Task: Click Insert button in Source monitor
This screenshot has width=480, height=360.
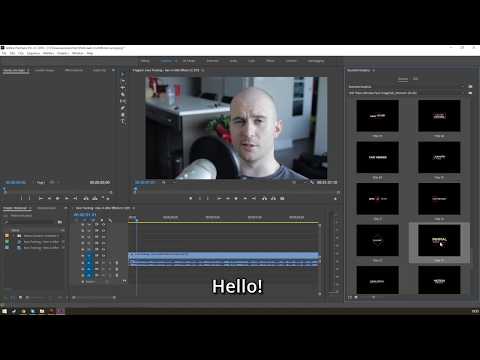Action: point(86,198)
